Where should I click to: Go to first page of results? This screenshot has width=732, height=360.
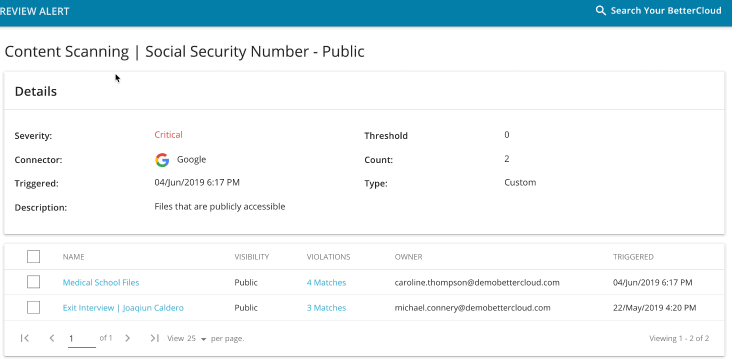pos(25,338)
